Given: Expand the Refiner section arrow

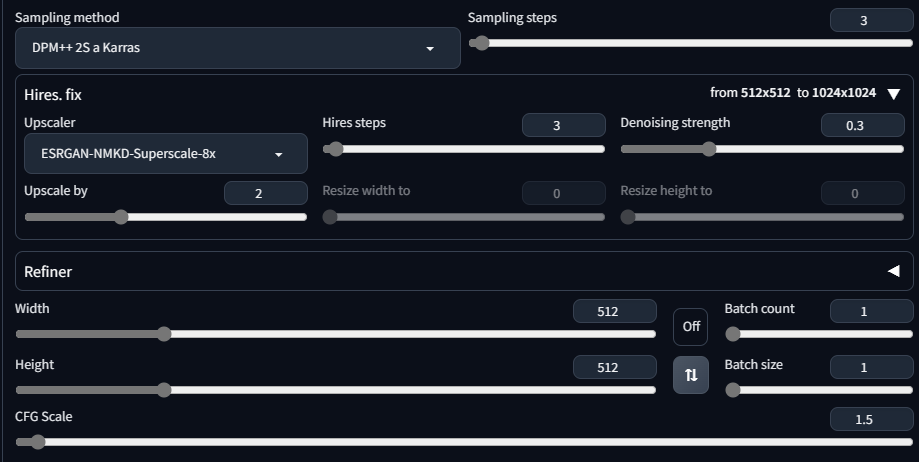Looking at the screenshot, I should click(x=893, y=271).
